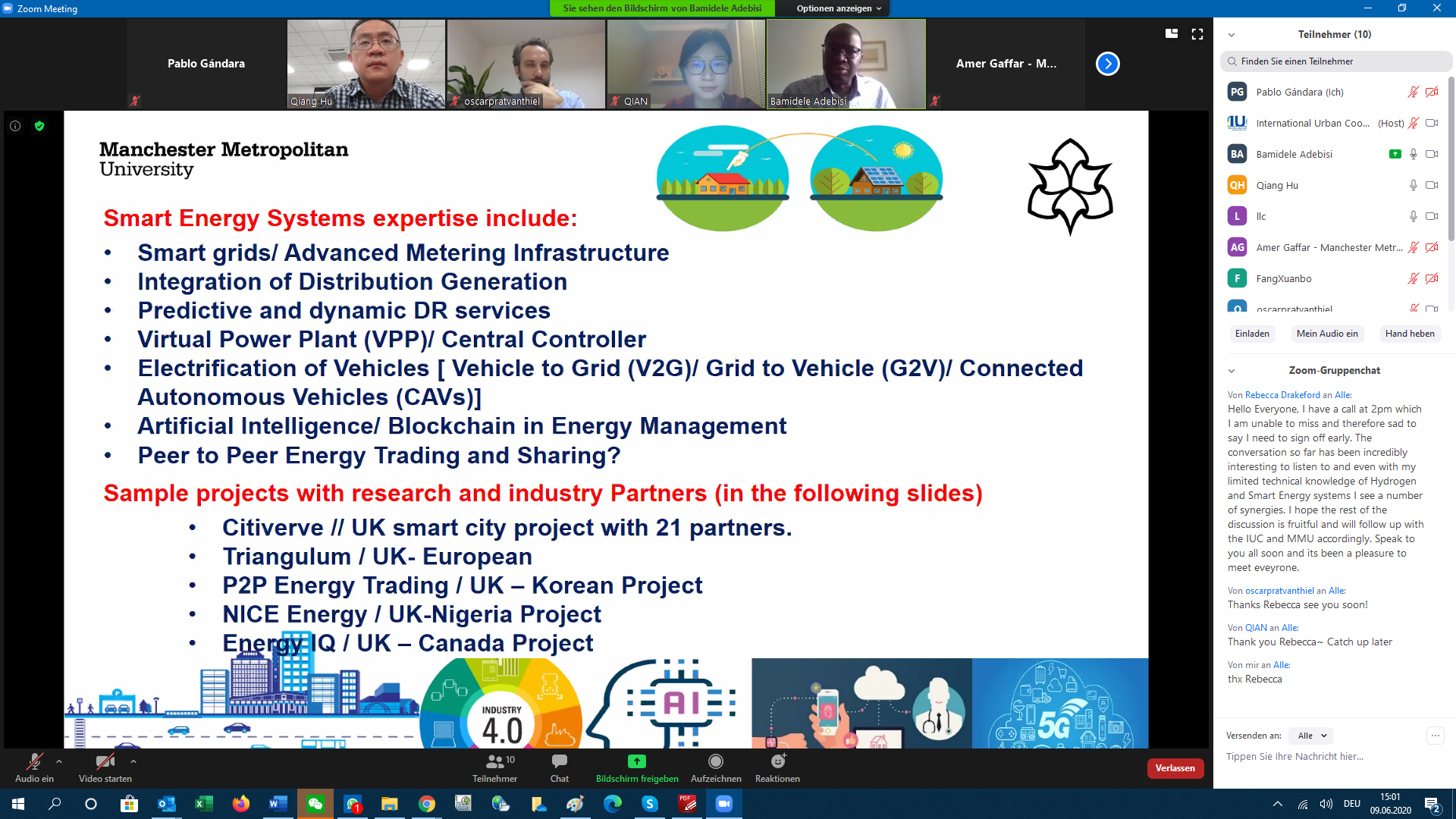Click the green encryption shield icon

39,126
